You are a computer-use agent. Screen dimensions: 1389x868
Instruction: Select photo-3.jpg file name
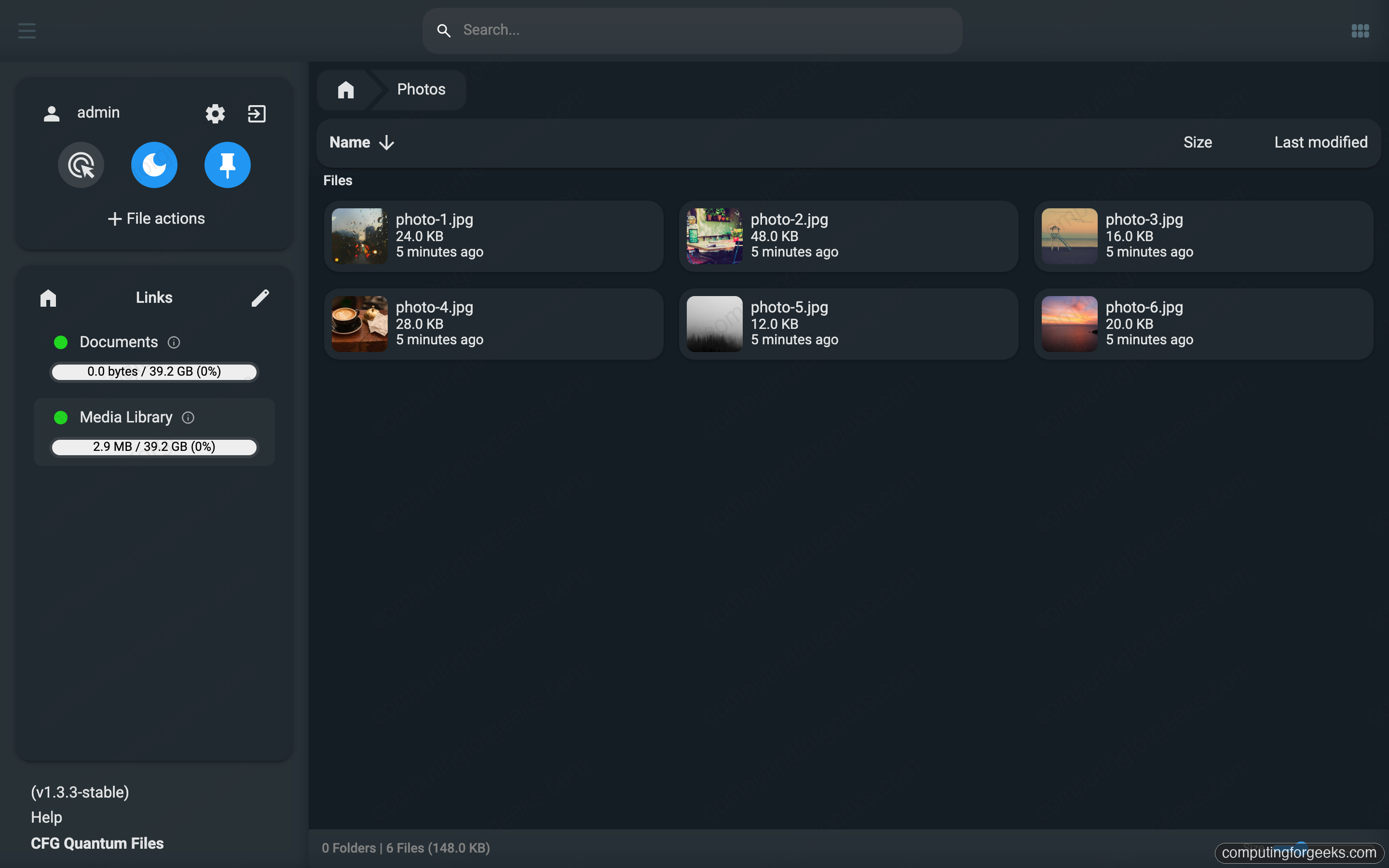(1144, 220)
